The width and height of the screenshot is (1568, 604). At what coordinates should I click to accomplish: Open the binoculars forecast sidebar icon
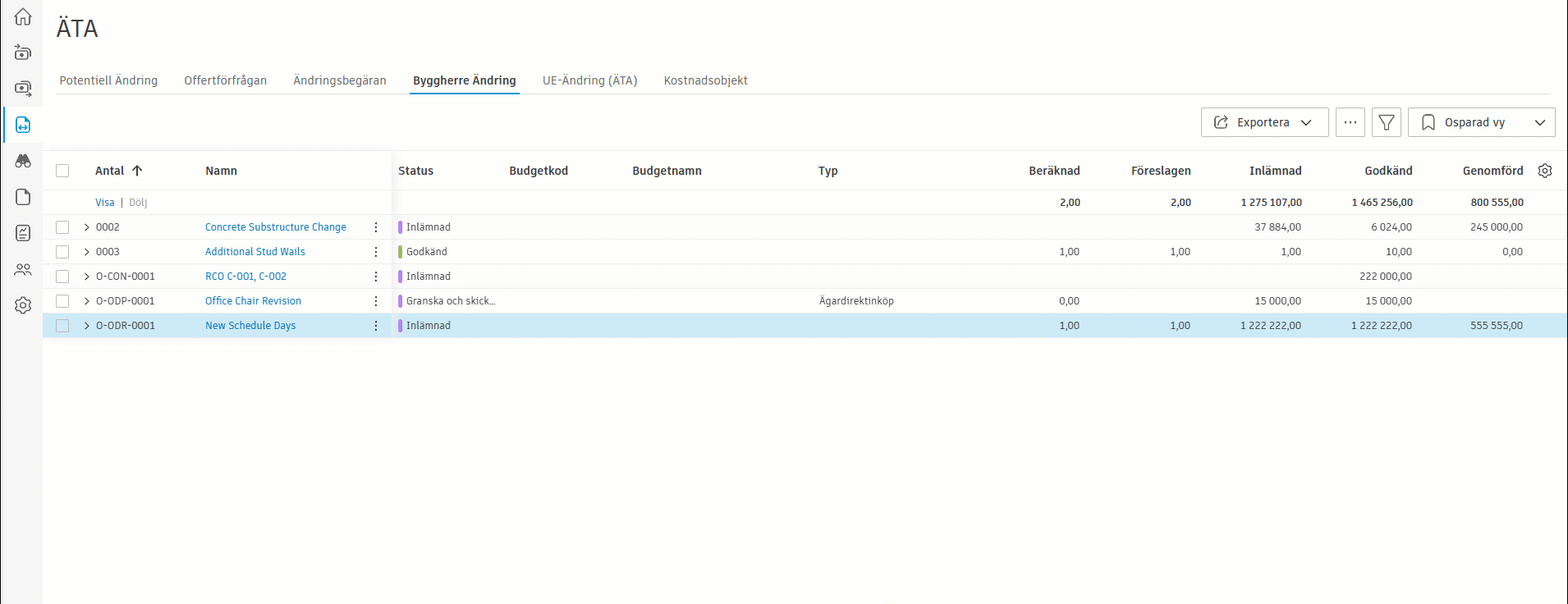(x=23, y=161)
